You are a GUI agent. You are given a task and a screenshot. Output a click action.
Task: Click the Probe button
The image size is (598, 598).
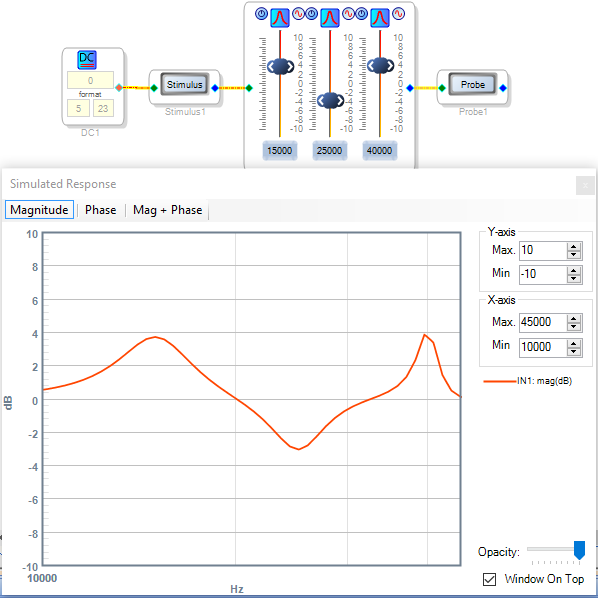[x=473, y=85]
